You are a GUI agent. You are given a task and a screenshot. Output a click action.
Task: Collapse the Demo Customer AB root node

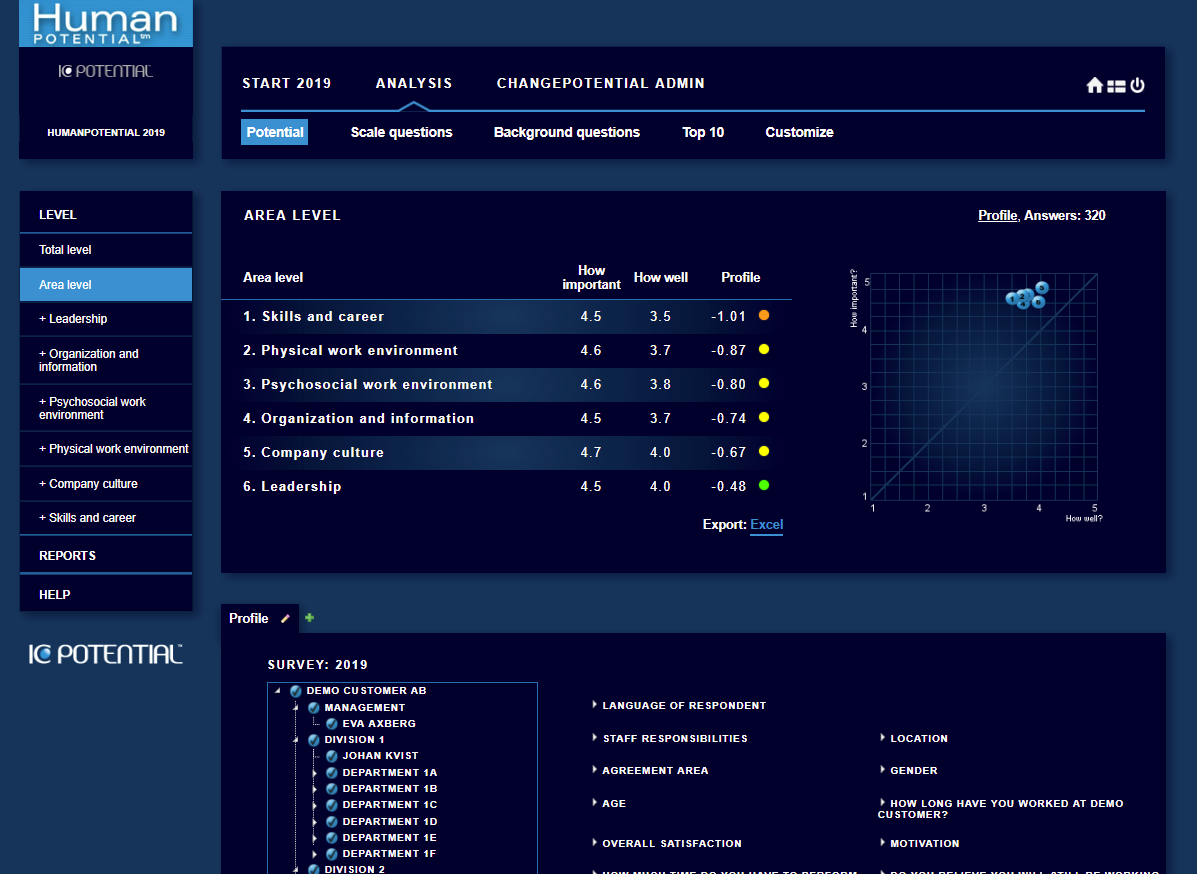point(278,691)
